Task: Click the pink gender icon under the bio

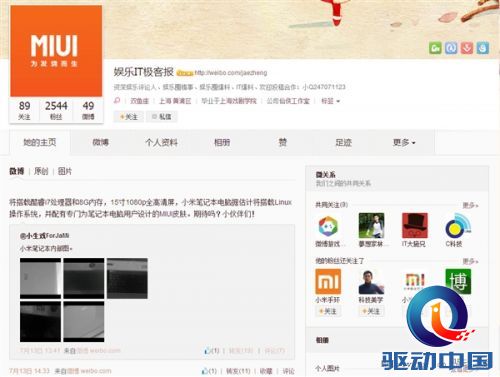Action: (x=117, y=100)
